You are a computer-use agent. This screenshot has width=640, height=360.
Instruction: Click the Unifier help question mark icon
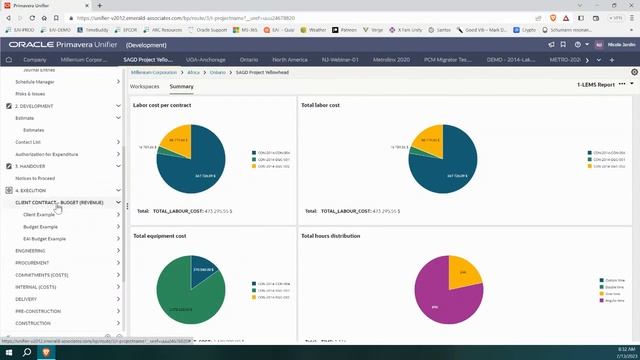[x=578, y=44]
